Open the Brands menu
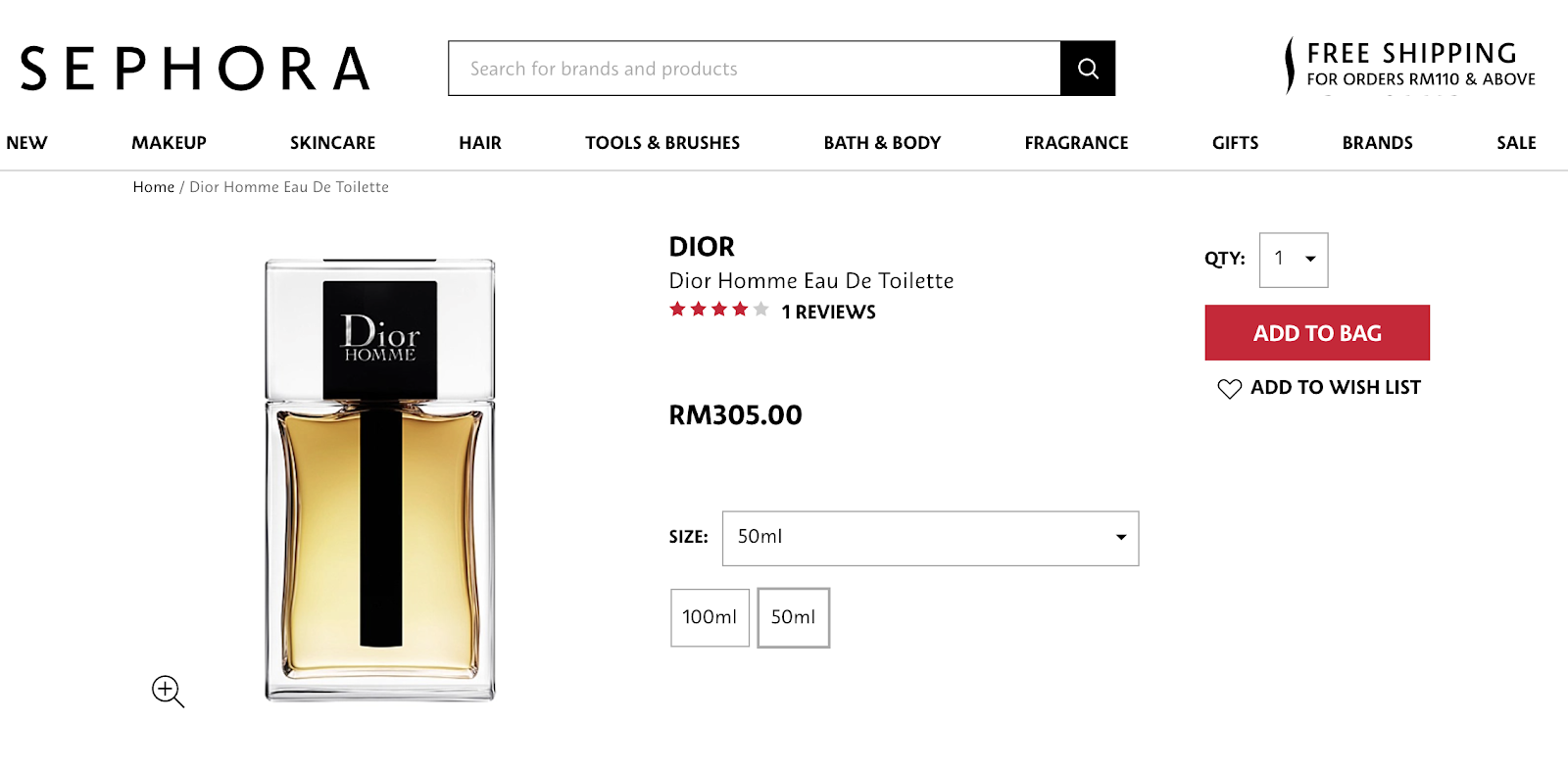The width and height of the screenshot is (1568, 771). click(1377, 143)
